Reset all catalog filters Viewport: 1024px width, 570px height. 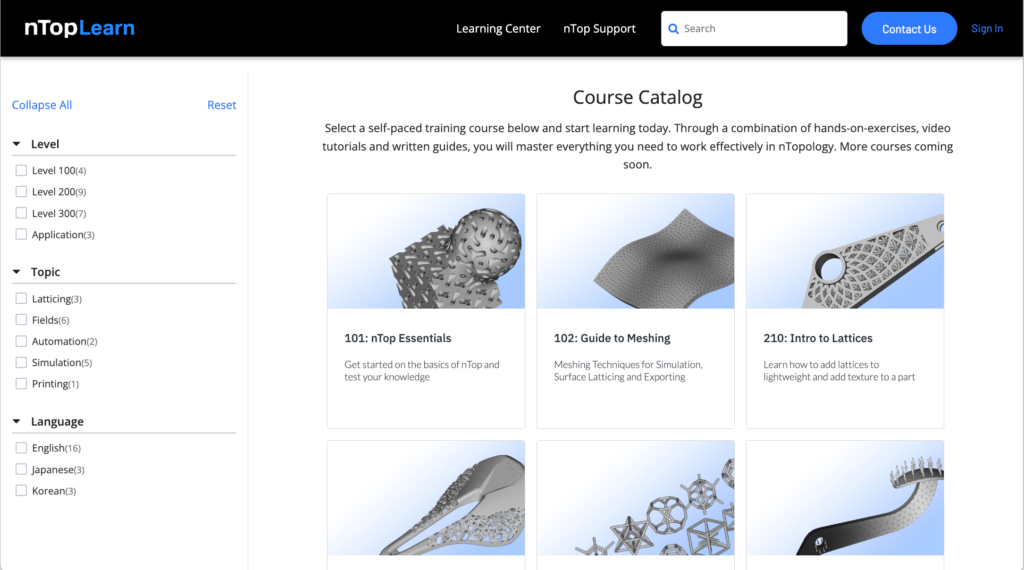221,105
